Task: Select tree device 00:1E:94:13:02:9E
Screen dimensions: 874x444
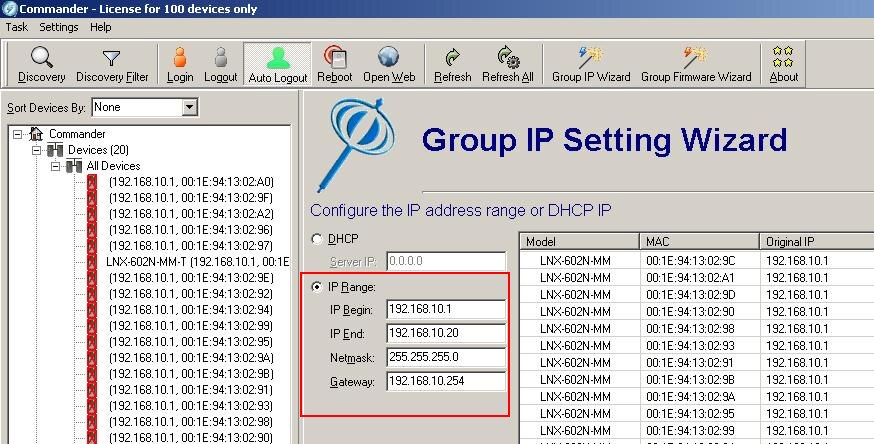Action: [191, 277]
